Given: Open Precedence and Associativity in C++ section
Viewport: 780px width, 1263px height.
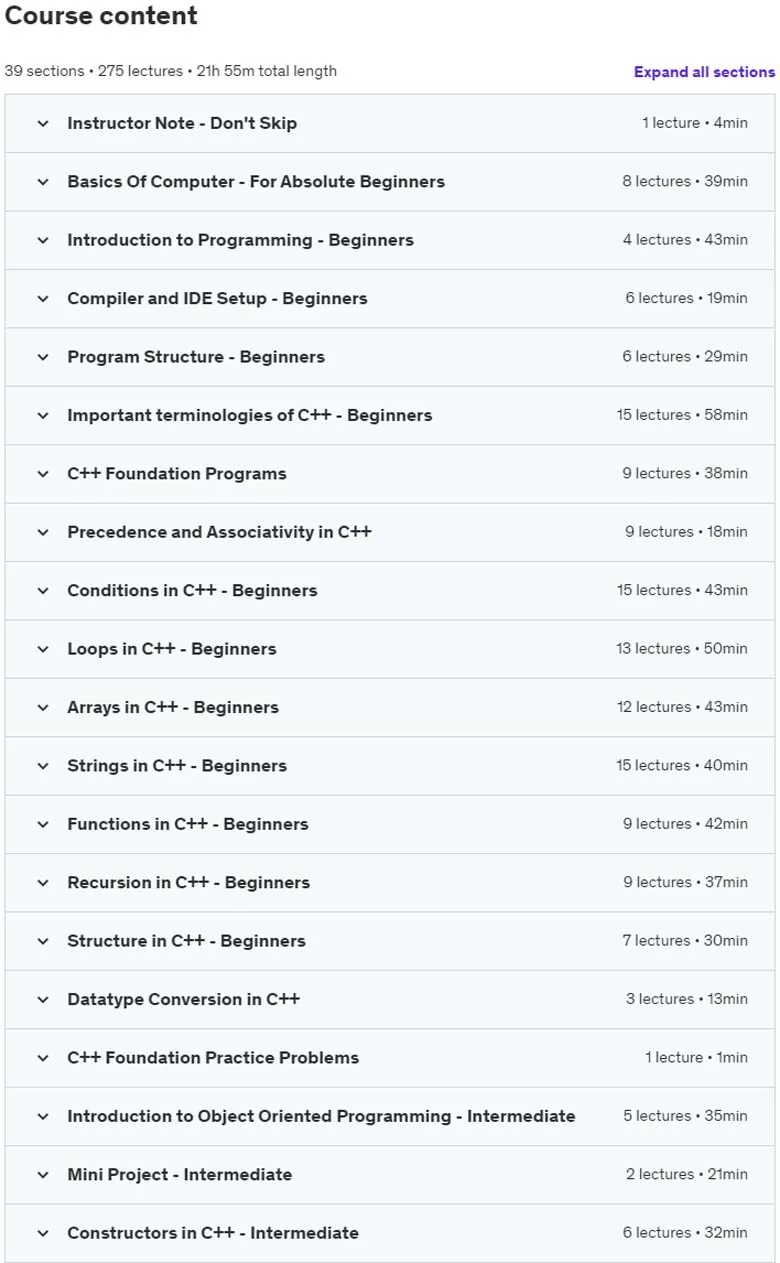Looking at the screenshot, I should coord(390,532).
